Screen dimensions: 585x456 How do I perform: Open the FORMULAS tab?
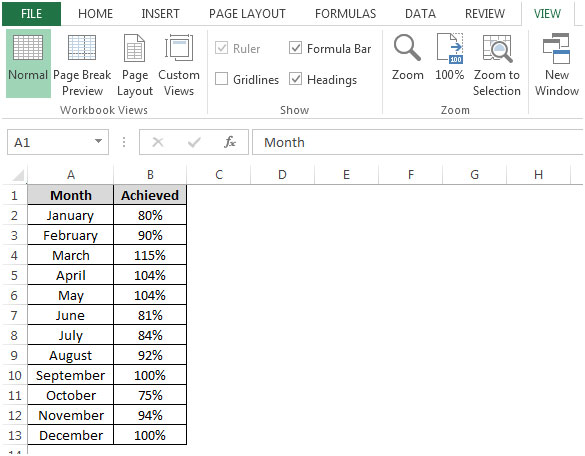(345, 14)
